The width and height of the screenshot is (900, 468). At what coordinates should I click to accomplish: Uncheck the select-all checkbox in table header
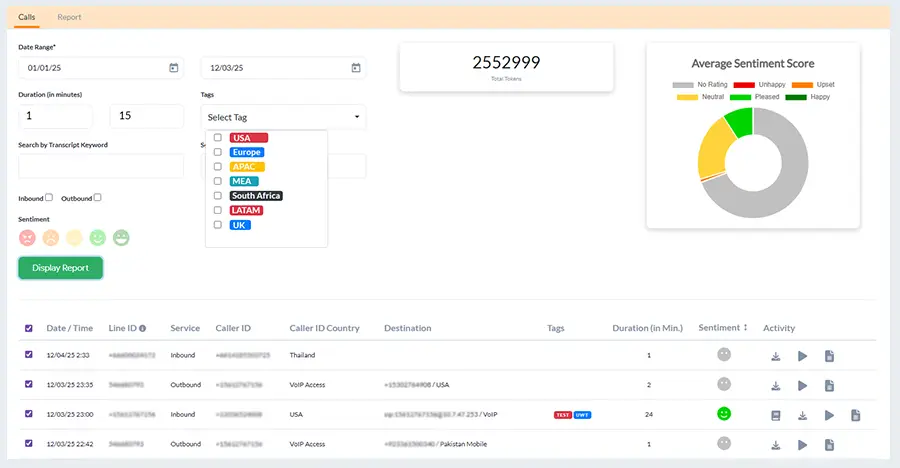click(x=28, y=328)
